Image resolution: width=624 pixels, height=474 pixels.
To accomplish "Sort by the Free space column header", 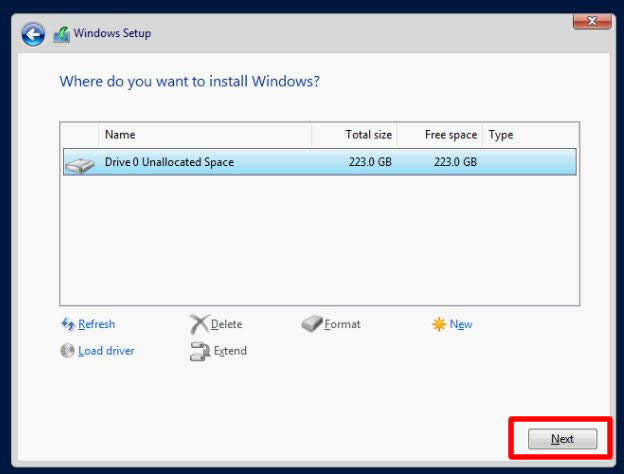I will (x=439, y=135).
